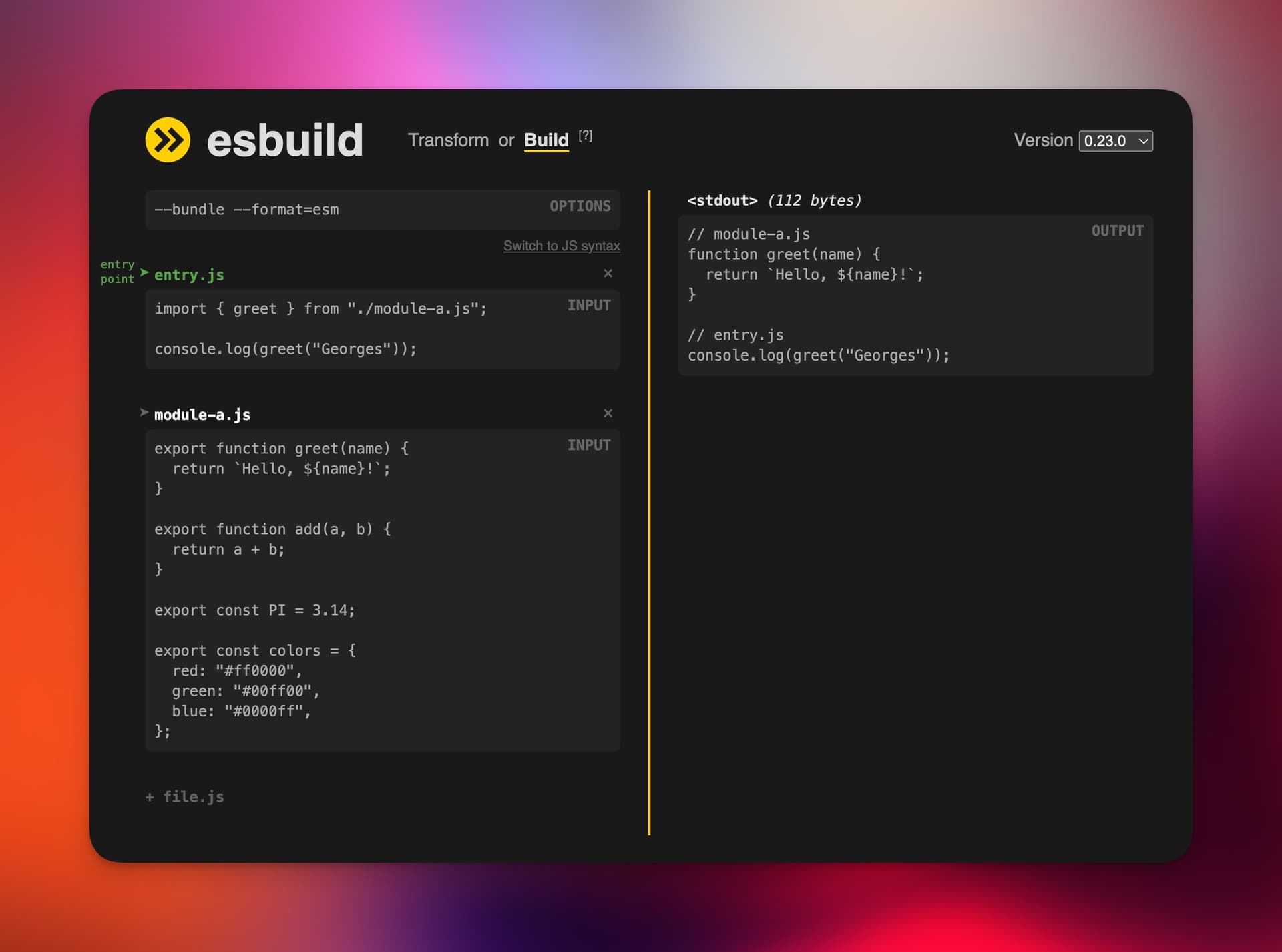
Task: Switch to the Transform tab
Action: pyautogui.click(x=449, y=140)
